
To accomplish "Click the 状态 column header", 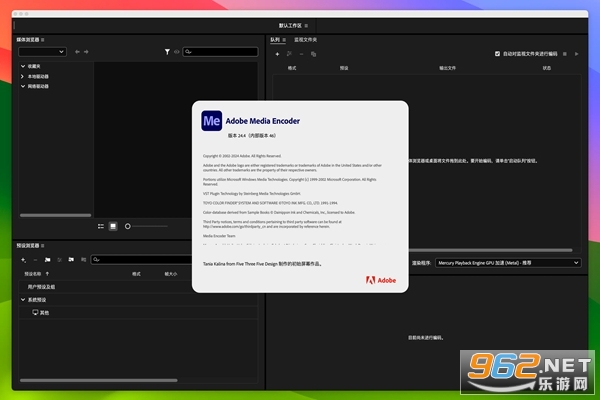I will (x=547, y=68).
